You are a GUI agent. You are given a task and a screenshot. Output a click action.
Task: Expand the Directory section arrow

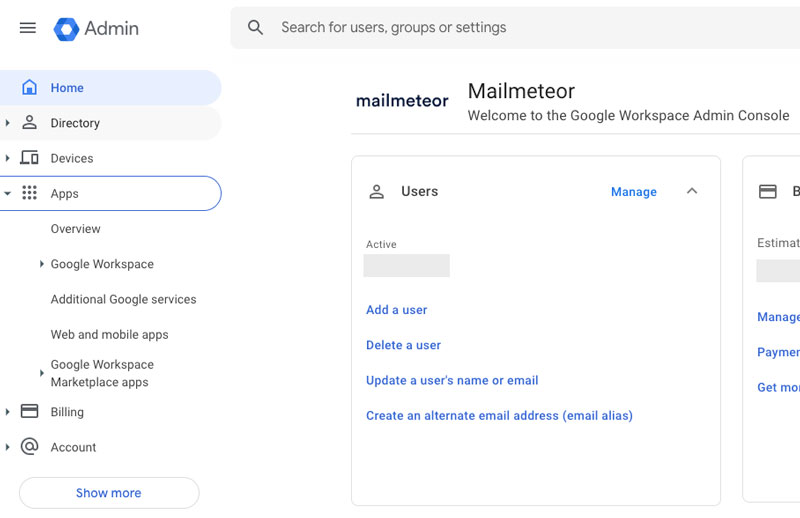7,122
